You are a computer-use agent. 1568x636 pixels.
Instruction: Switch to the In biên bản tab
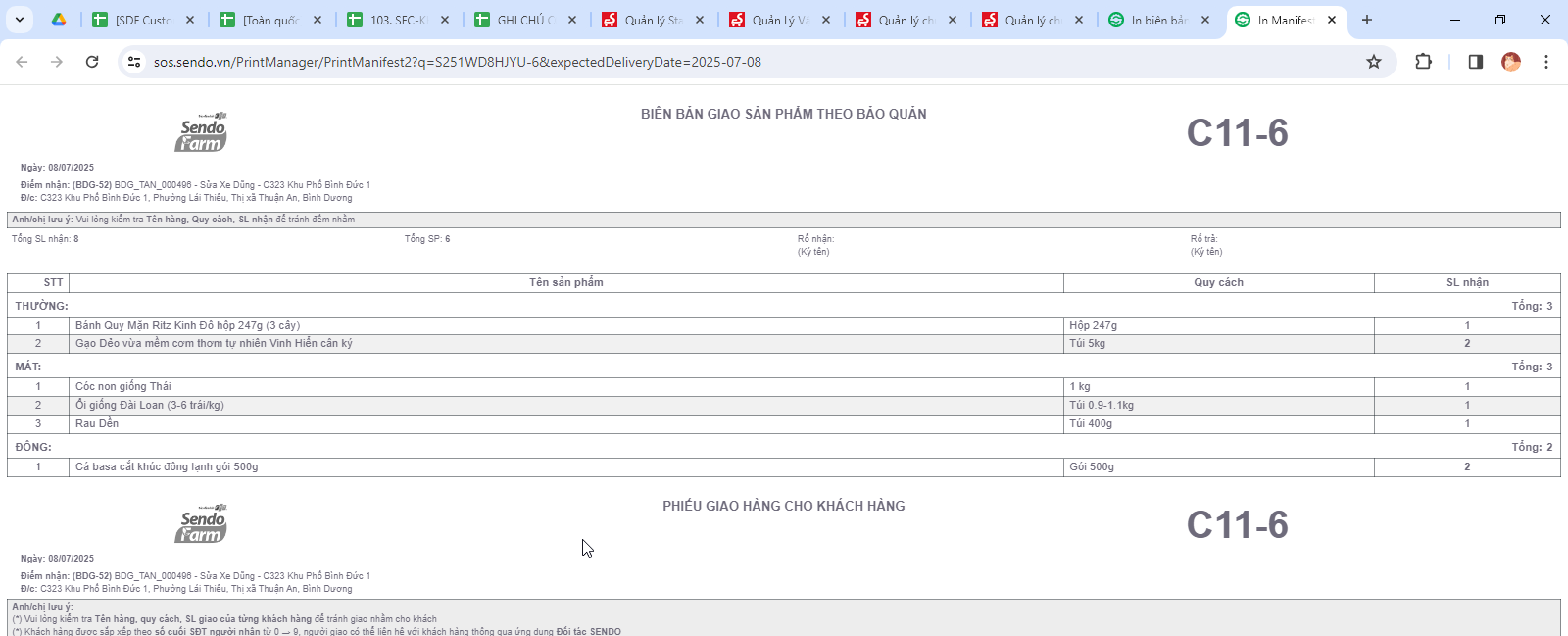[1159, 20]
